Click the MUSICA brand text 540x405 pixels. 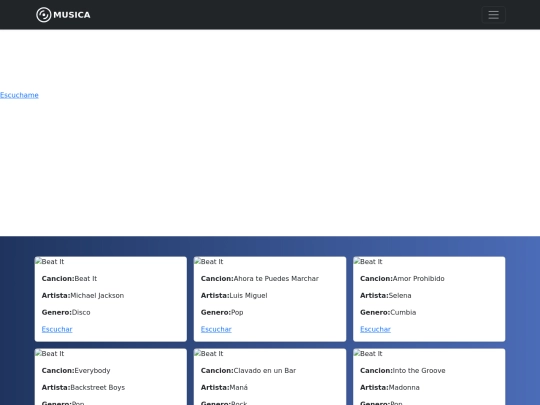click(72, 15)
